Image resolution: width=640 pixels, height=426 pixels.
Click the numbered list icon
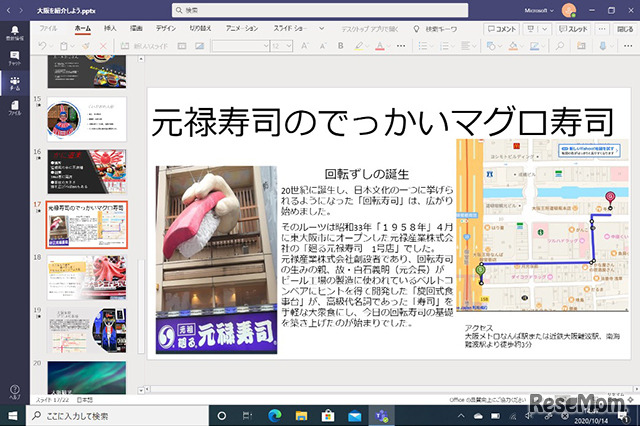click(x=444, y=46)
